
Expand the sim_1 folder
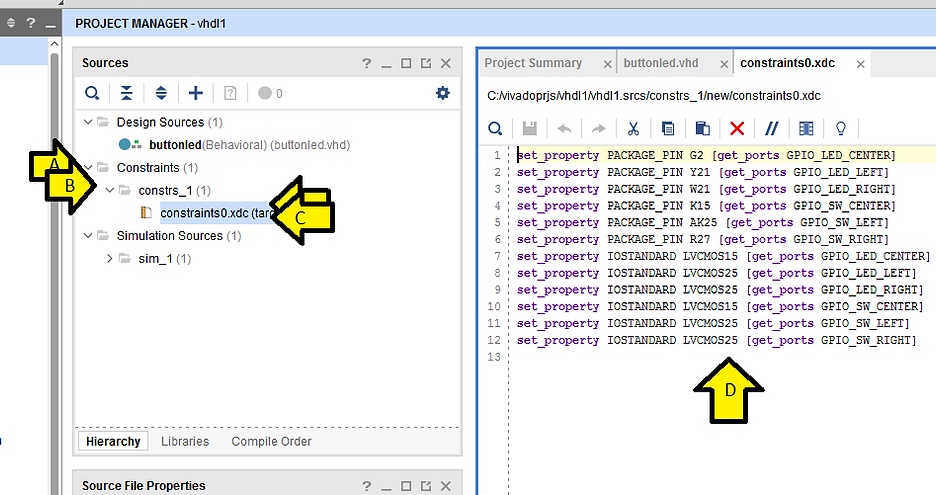tap(110, 258)
